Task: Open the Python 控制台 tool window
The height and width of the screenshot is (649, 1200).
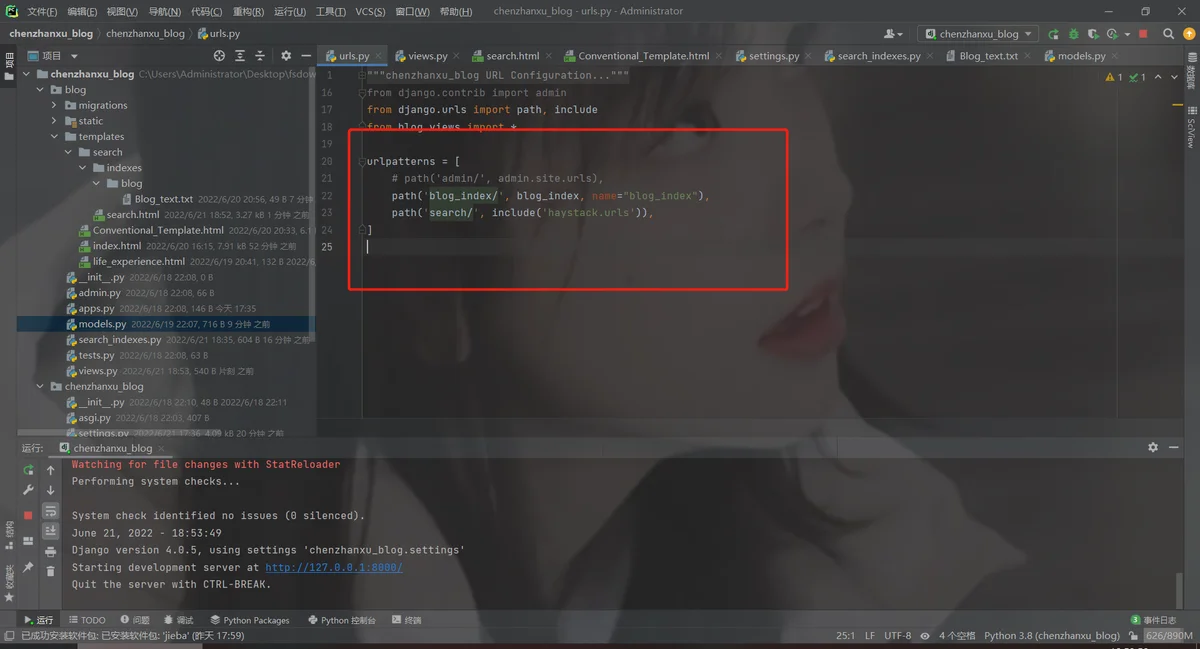Action: point(342,620)
